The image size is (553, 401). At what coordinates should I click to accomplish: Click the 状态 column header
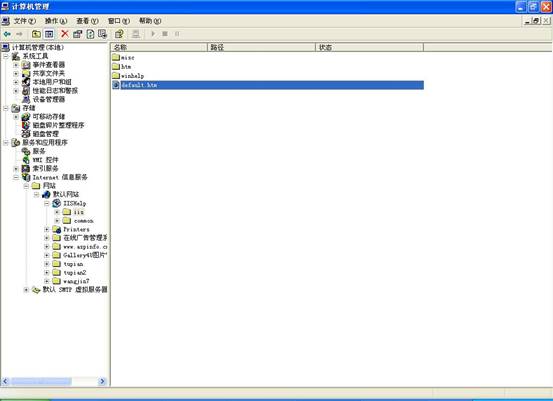(x=369, y=47)
